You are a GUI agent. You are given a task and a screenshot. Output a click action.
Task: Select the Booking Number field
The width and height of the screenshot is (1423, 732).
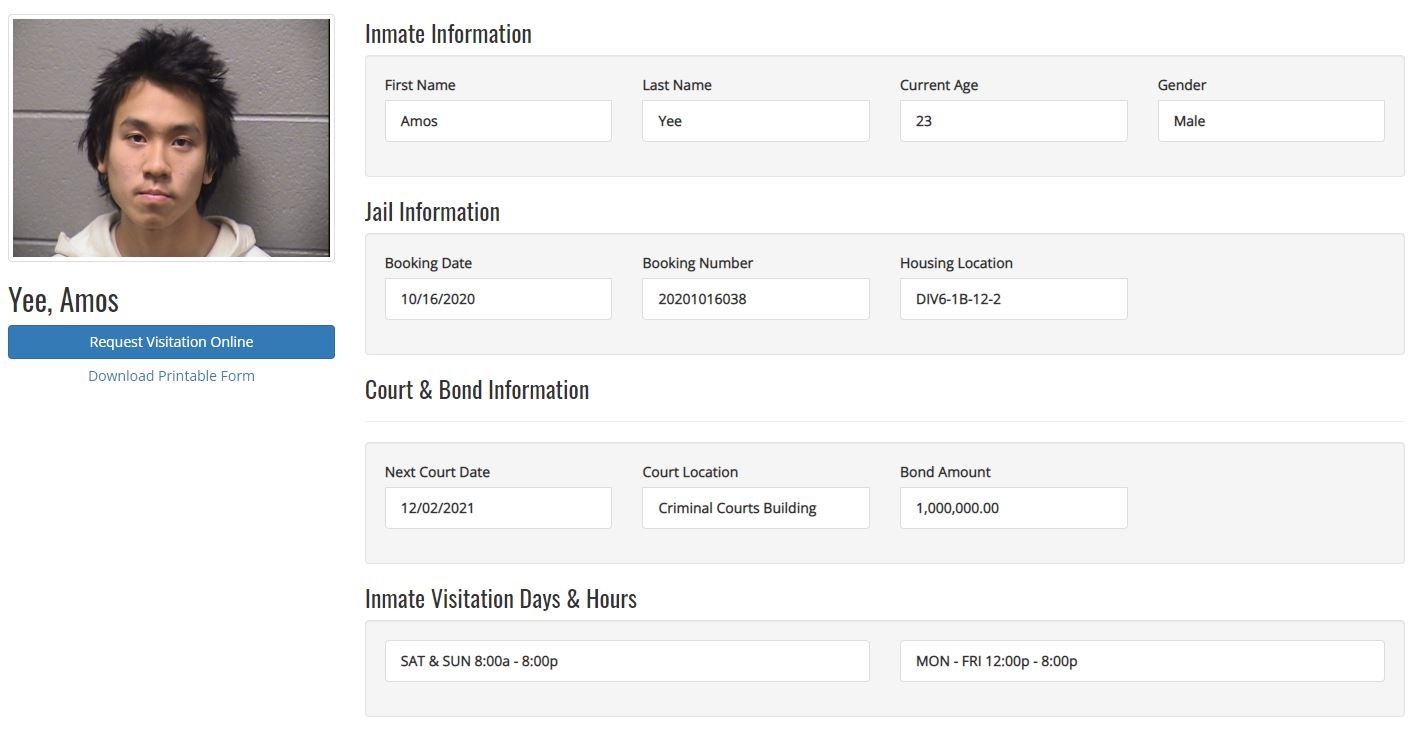(755, 299)
